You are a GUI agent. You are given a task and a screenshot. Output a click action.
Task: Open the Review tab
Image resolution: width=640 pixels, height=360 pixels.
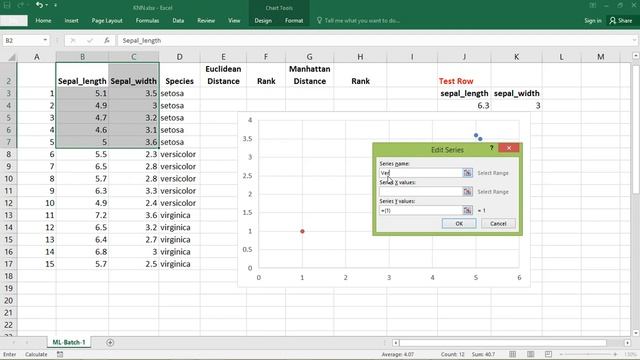[206, 20]
